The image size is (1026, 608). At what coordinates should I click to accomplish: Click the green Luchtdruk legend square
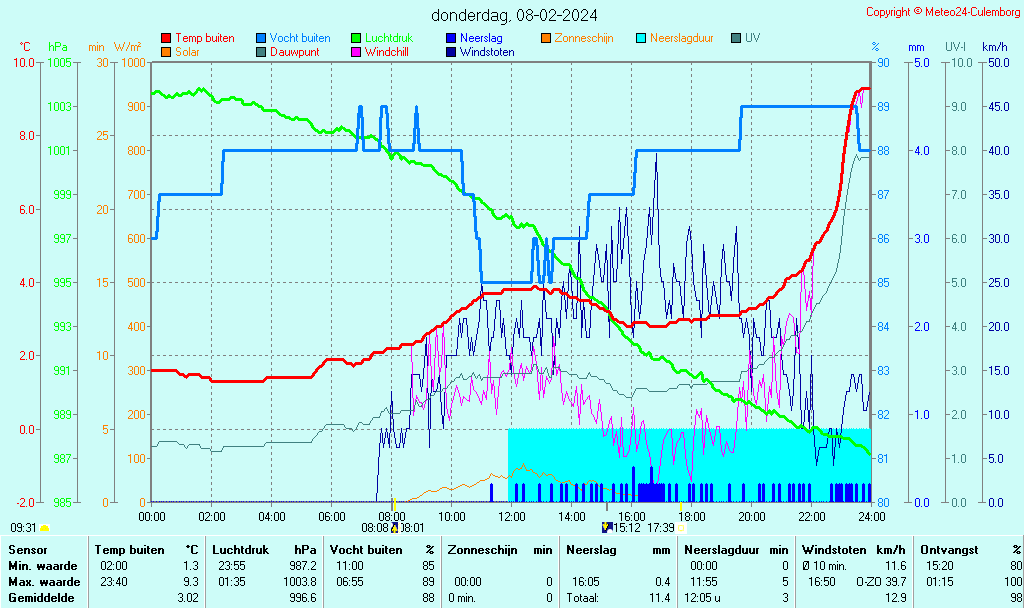[356, 38]
